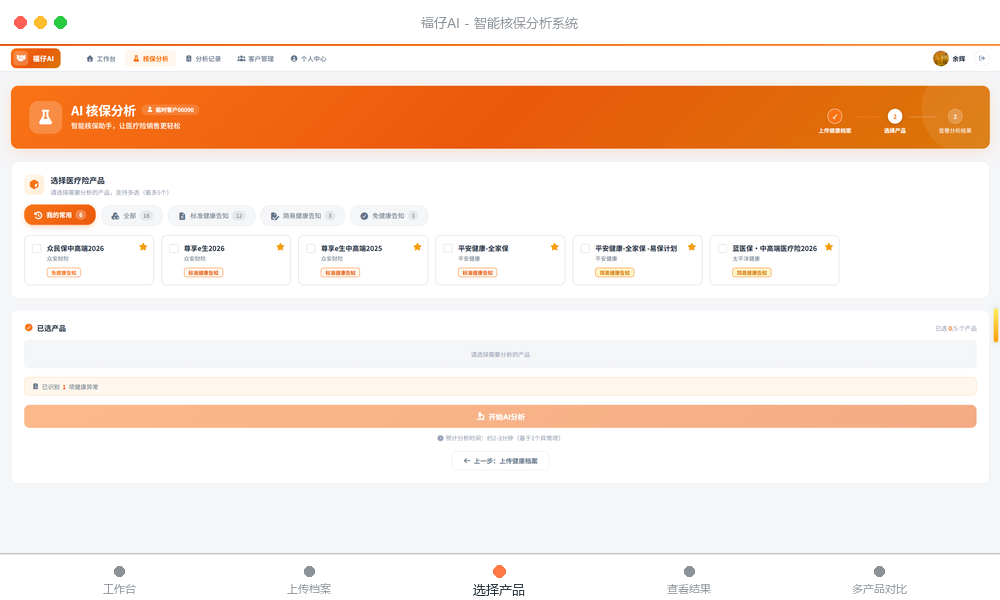Click the orange scrollbar thumb on right edge
The image size is (1000, 600).
click(996, 326)
